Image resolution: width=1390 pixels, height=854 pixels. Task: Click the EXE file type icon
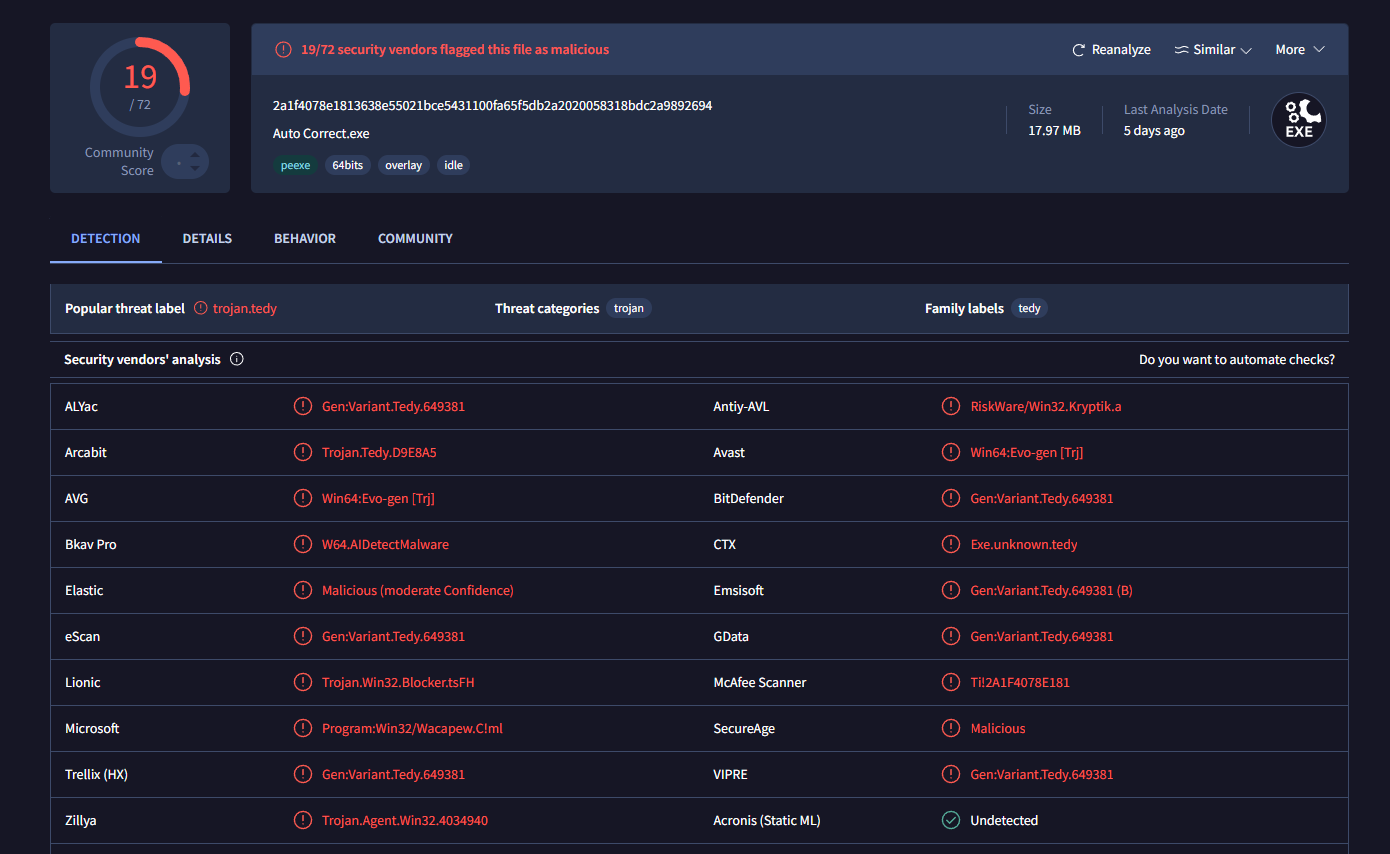(x=1298, y=120)
